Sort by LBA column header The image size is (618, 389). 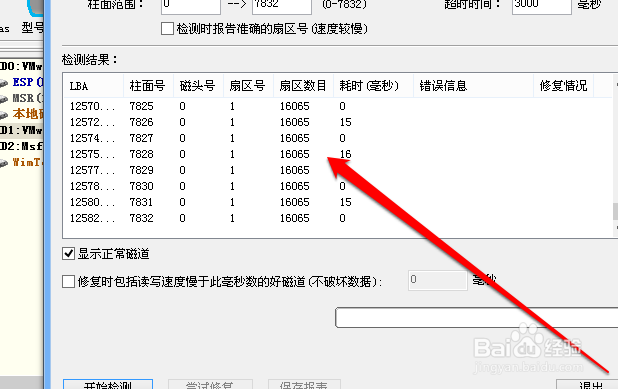point(94,86)
